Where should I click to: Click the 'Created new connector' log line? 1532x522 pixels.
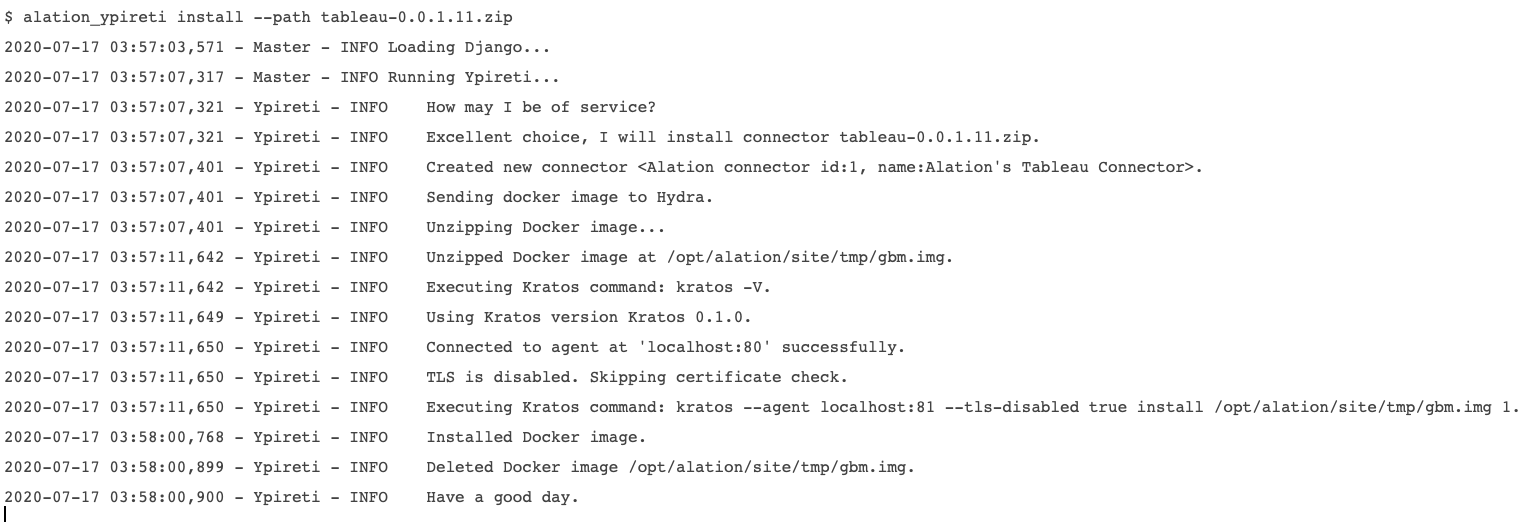point(603,167)
